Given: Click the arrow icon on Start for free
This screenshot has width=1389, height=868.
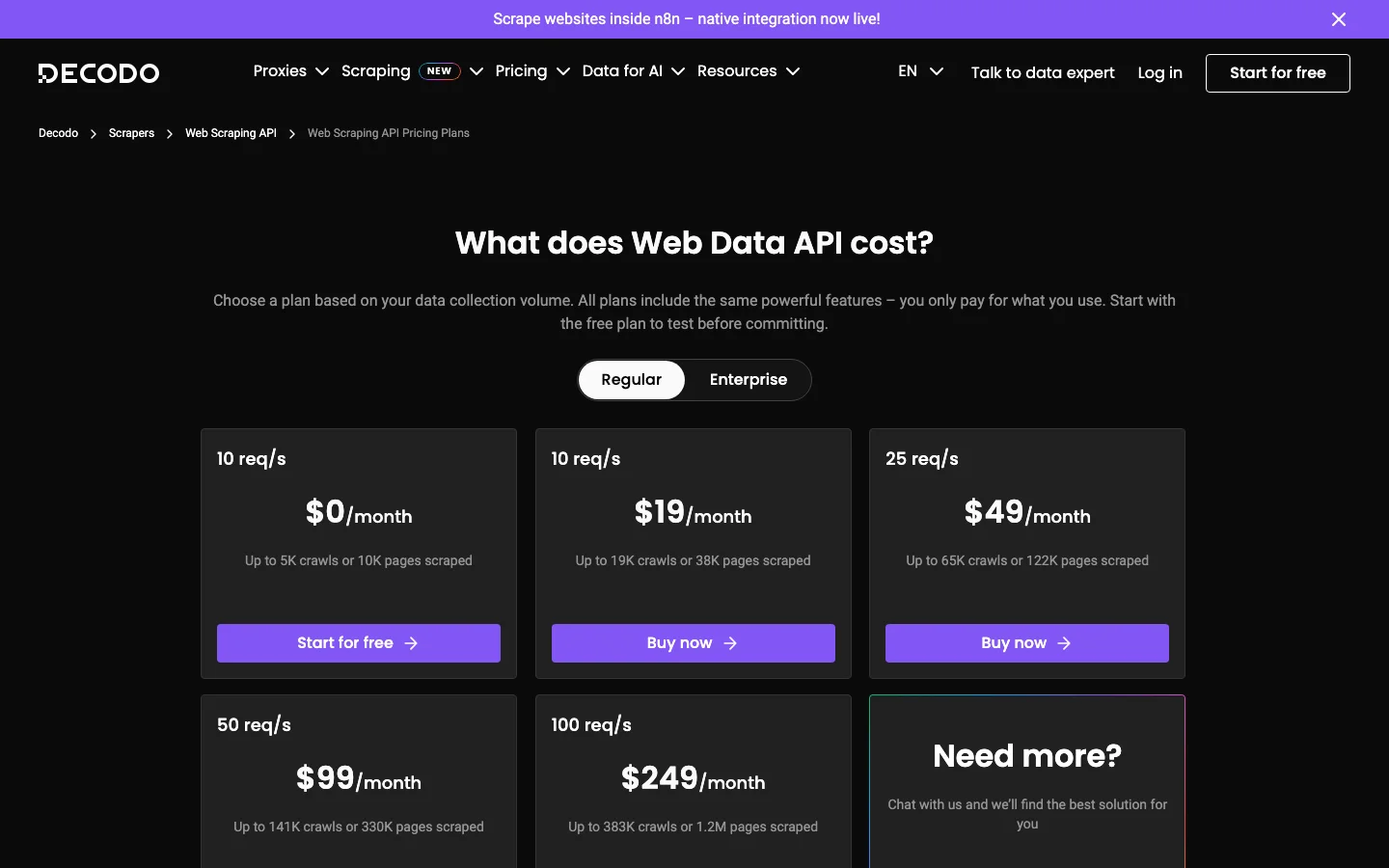Looking at the screenshot, I should pyautogui.click(x=411, y=643).
